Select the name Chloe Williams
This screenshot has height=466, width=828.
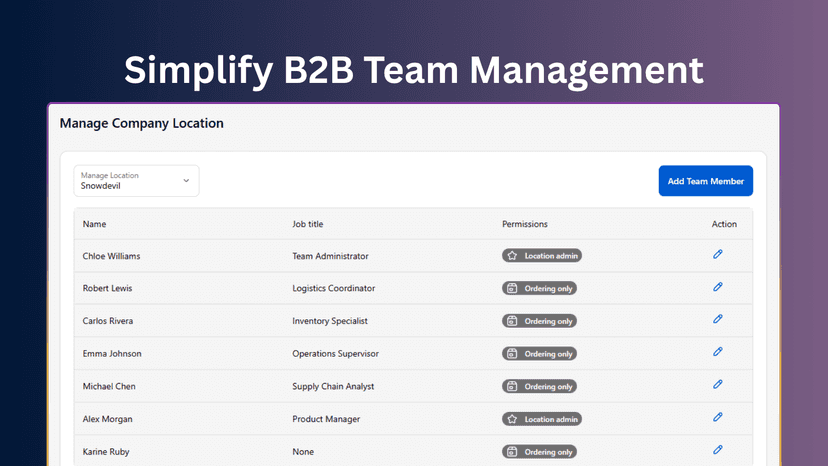[x=111, y=256]
